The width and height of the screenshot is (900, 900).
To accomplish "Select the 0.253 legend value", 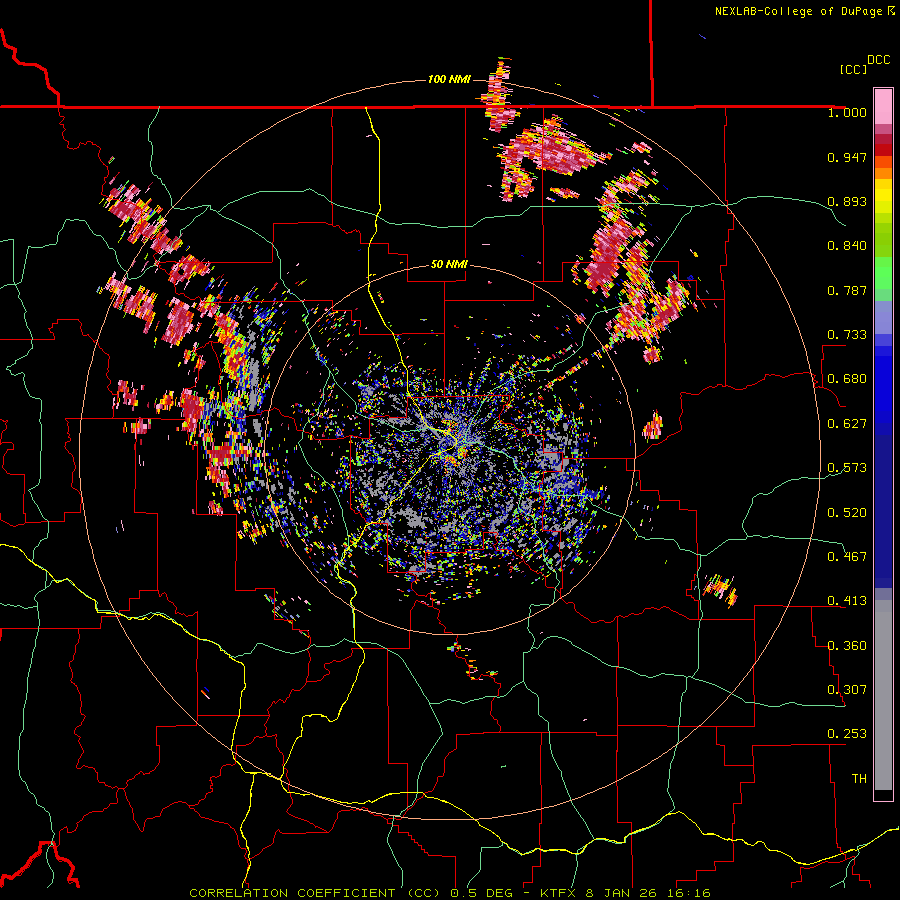I will coord(847,734).
